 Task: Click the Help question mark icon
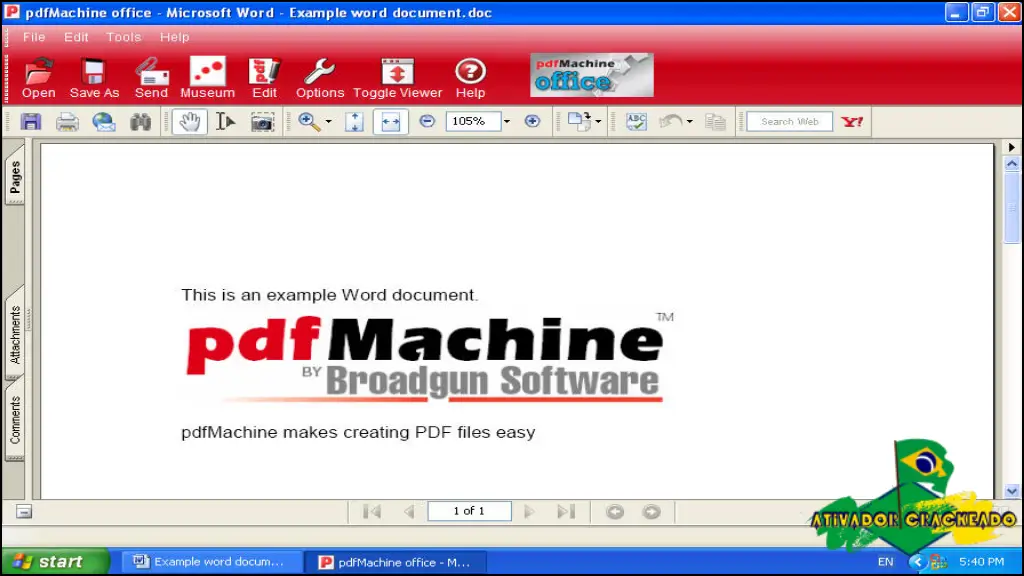470,78
